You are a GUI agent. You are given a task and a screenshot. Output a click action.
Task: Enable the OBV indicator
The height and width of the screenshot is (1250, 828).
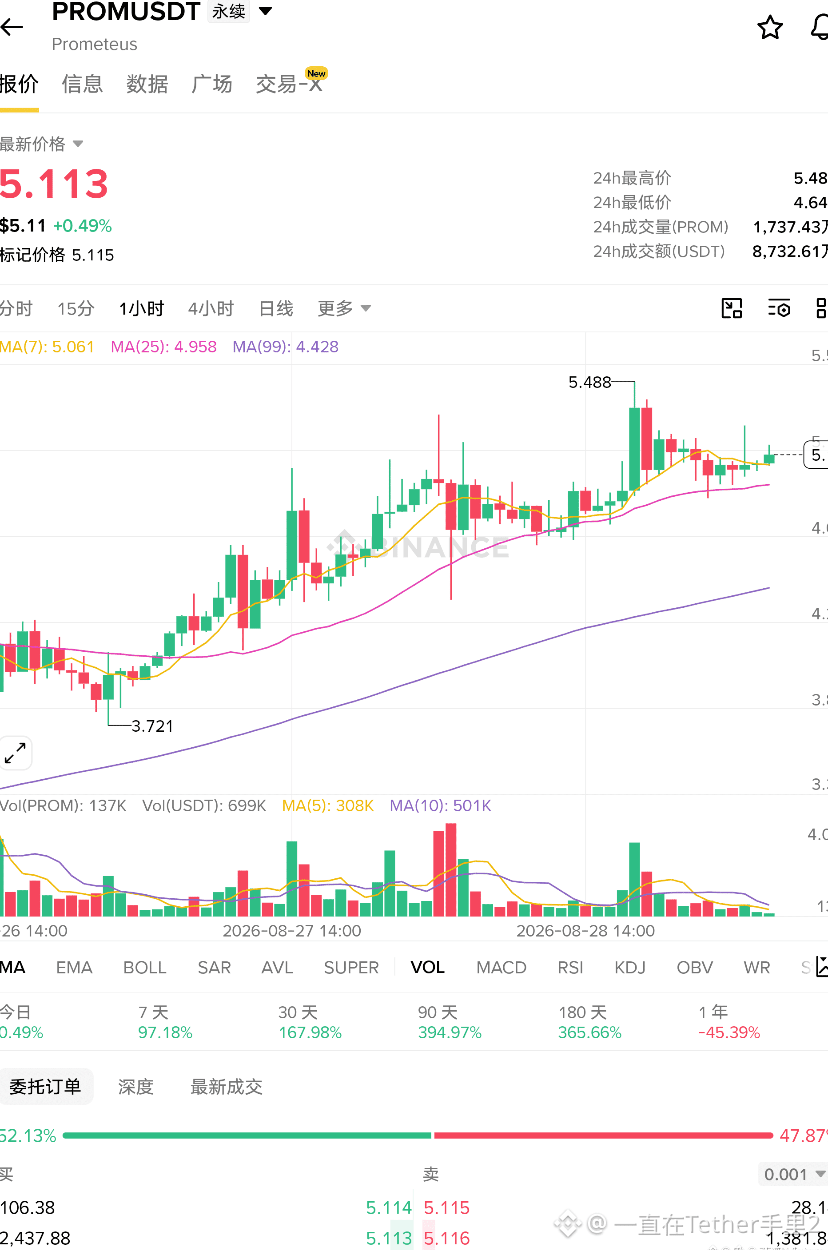click(695, 967)
